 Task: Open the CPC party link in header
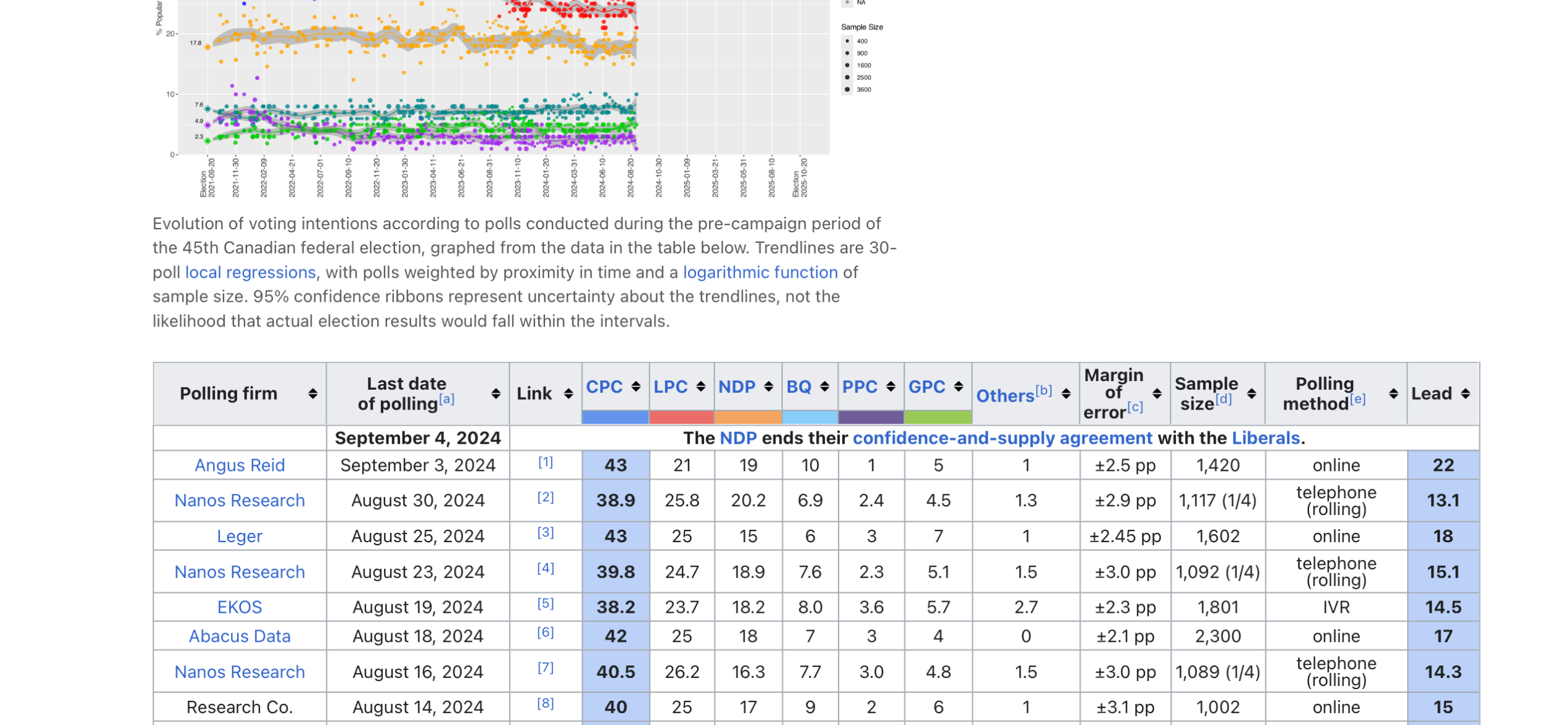[x=604, y=387]
